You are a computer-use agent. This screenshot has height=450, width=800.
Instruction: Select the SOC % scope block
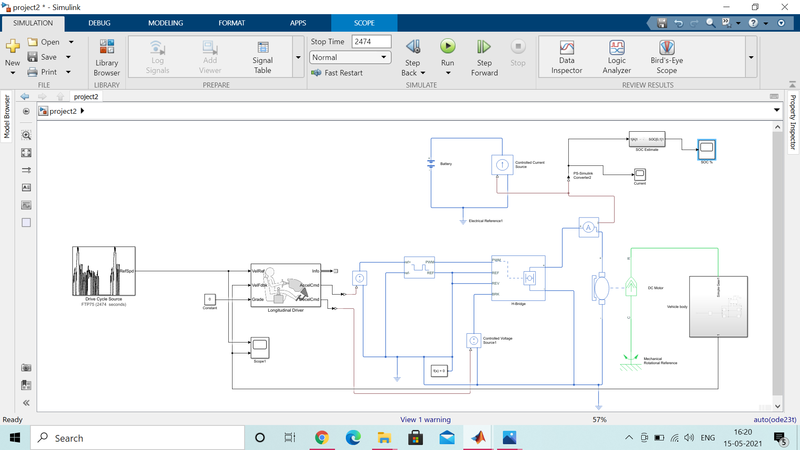tap(707, 149)
